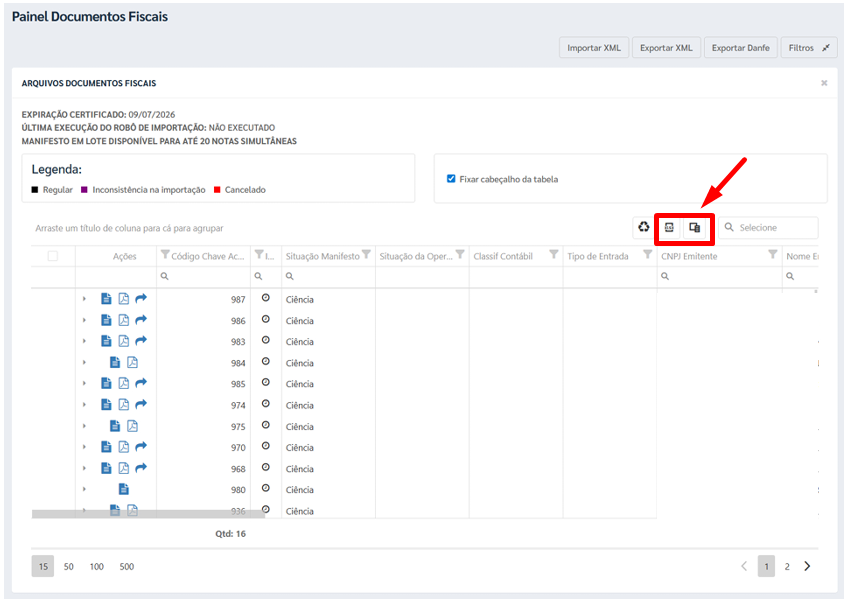This screenshot has height=602, width=852.
Task: Expand the detail row for code 974
Action: [x=84, y=405]
